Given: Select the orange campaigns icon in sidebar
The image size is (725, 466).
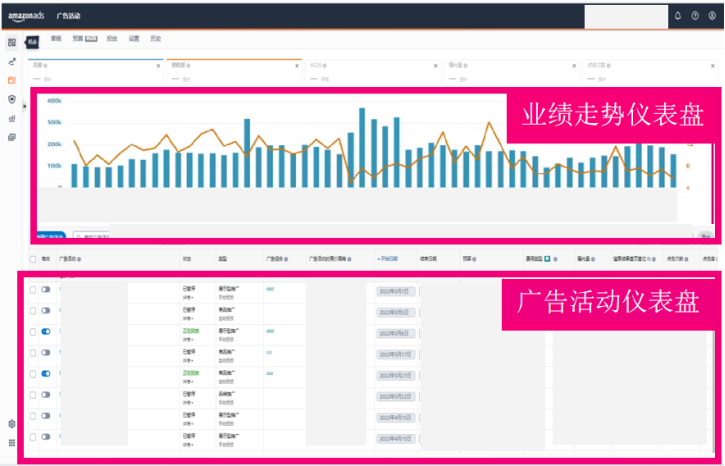Looking at the screenshot, I should coord(12,80).
